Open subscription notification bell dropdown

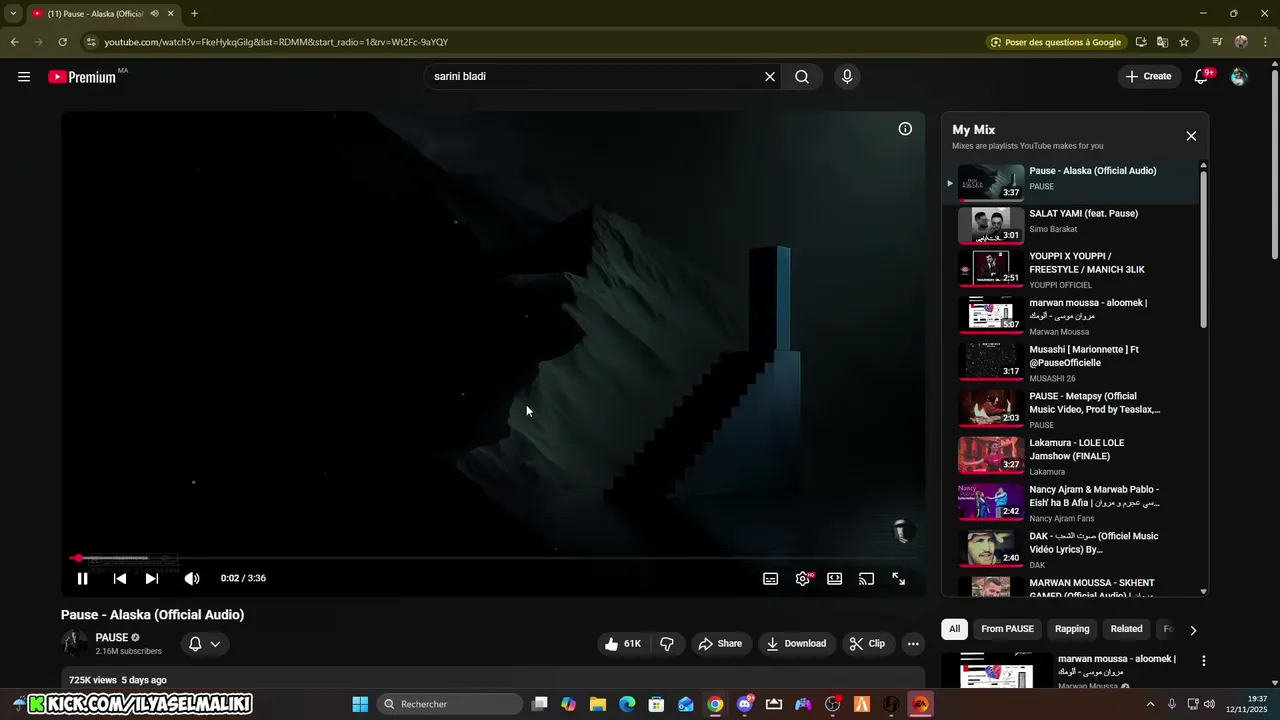[204, 644]
